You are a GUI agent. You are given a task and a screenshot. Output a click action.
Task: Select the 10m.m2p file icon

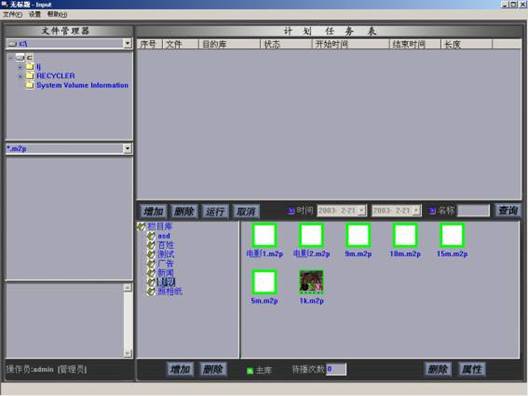[405, 235]
